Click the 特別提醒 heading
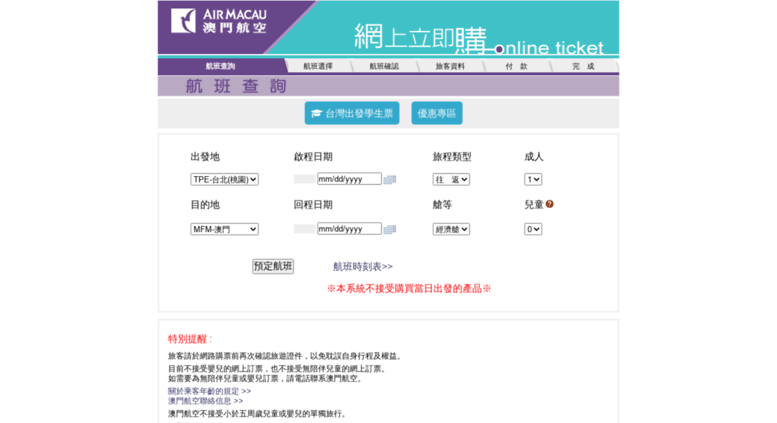Image resolution: width=777 pixels, height=423 pixels. point(190,339)
